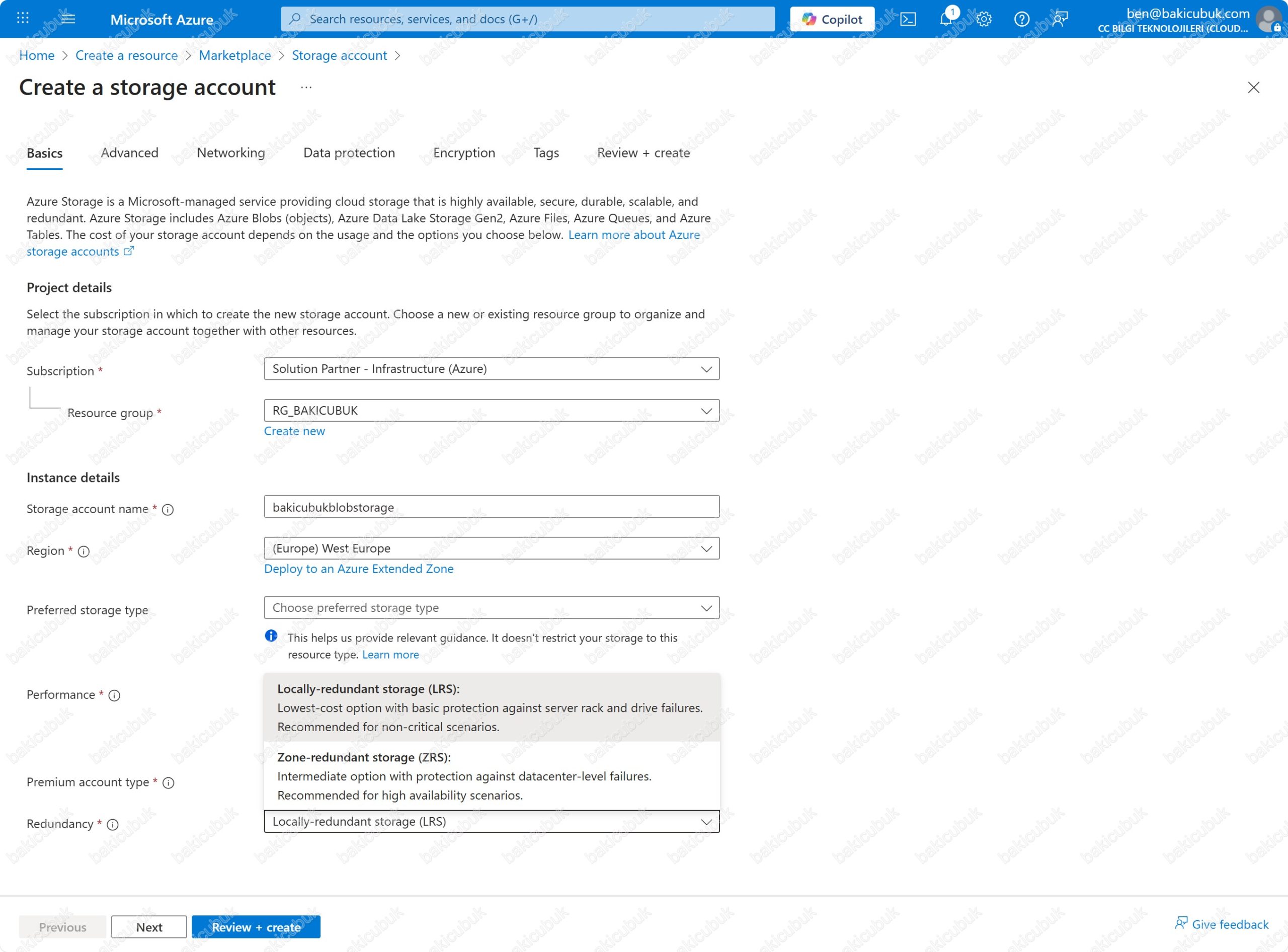Click the ben@bakicubuk.com account name
Image resolution: width=1288 pixels, height=952 pixels.
1188,13
